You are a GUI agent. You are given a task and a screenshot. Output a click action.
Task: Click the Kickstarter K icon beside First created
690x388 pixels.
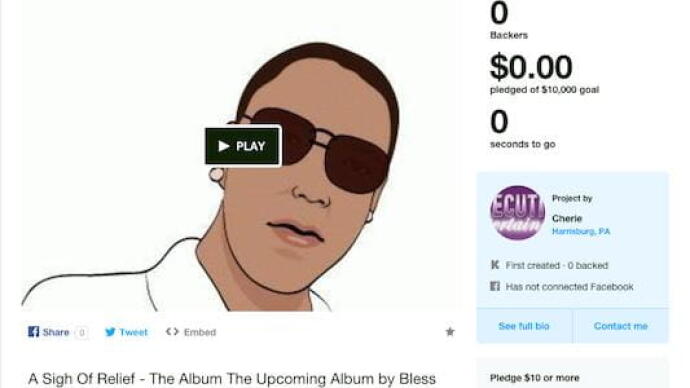point(495,265)
